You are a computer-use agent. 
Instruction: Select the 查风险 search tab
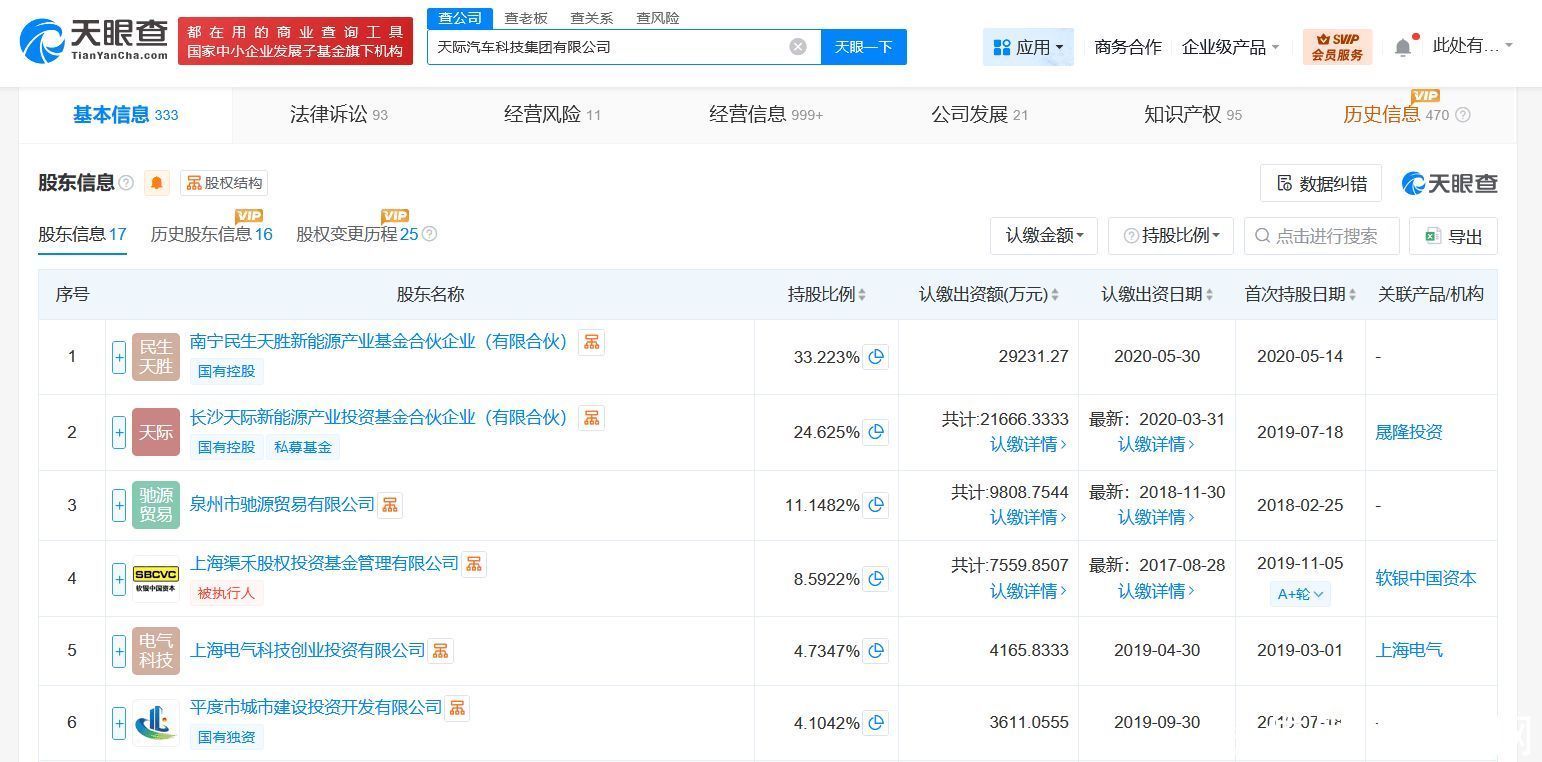[x=658, y=18]
